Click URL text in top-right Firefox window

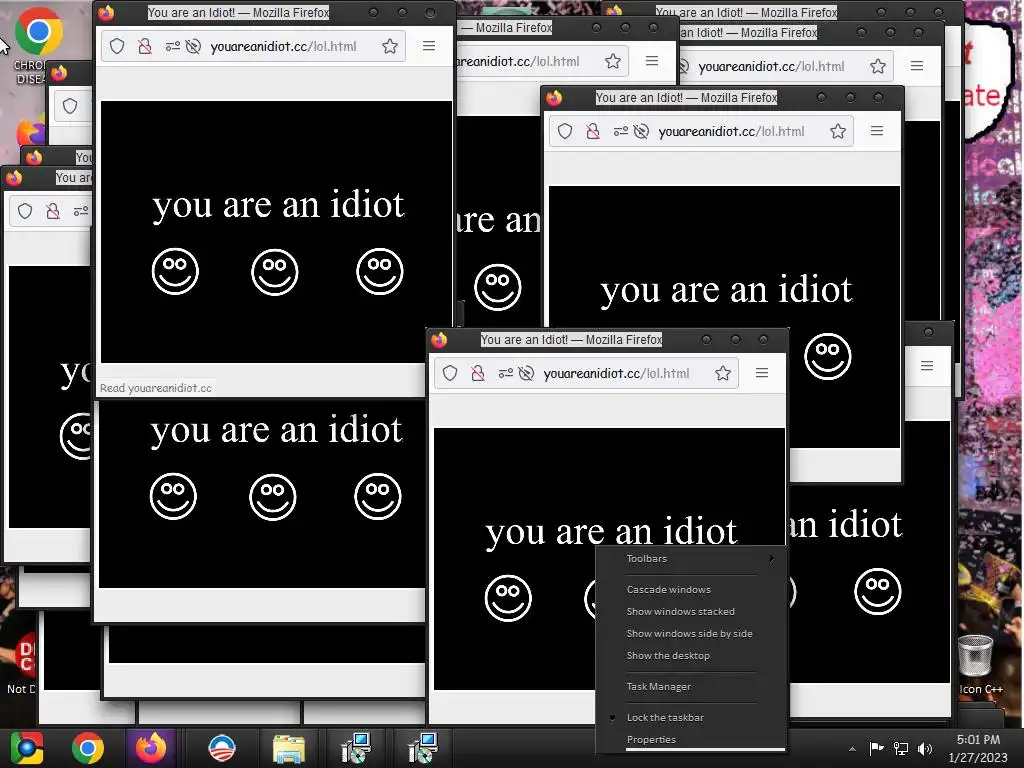tap(771, 67)
